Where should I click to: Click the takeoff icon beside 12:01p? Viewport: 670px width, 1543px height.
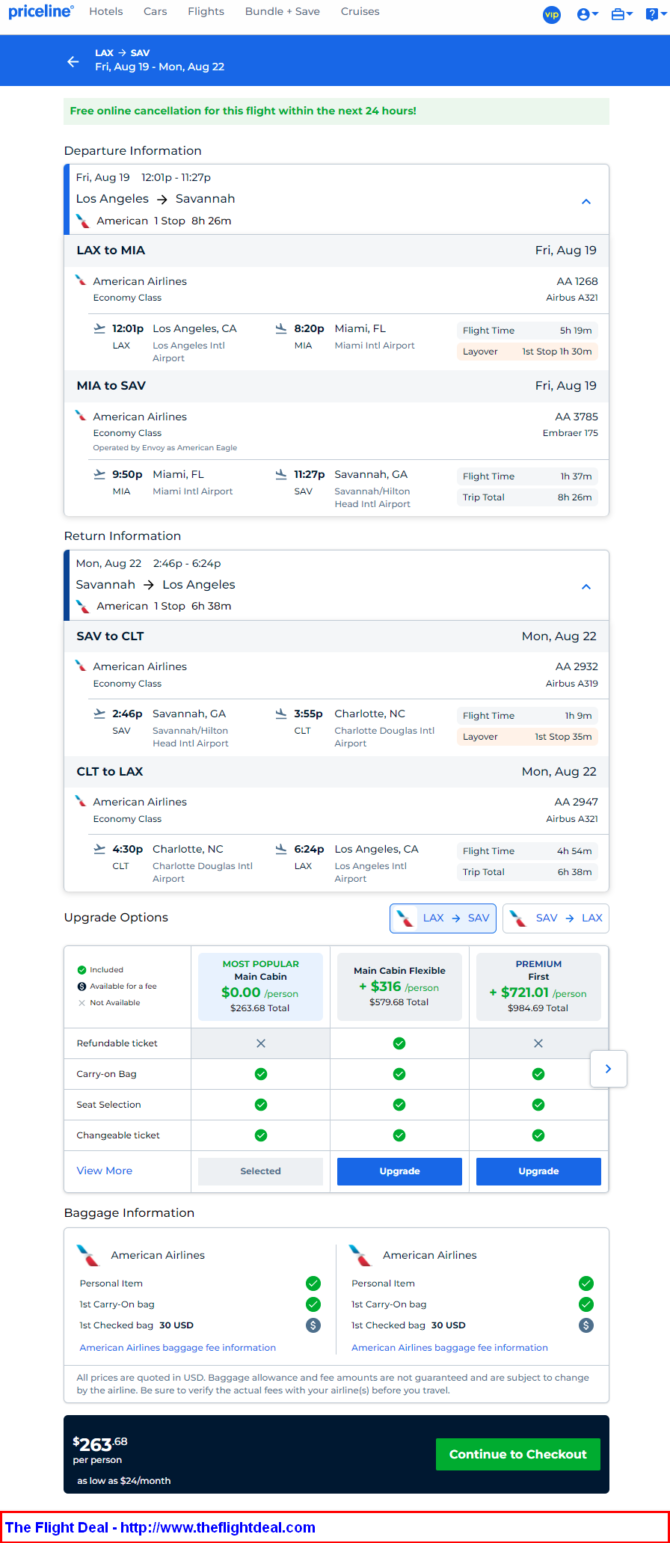(x=99, y=328)
